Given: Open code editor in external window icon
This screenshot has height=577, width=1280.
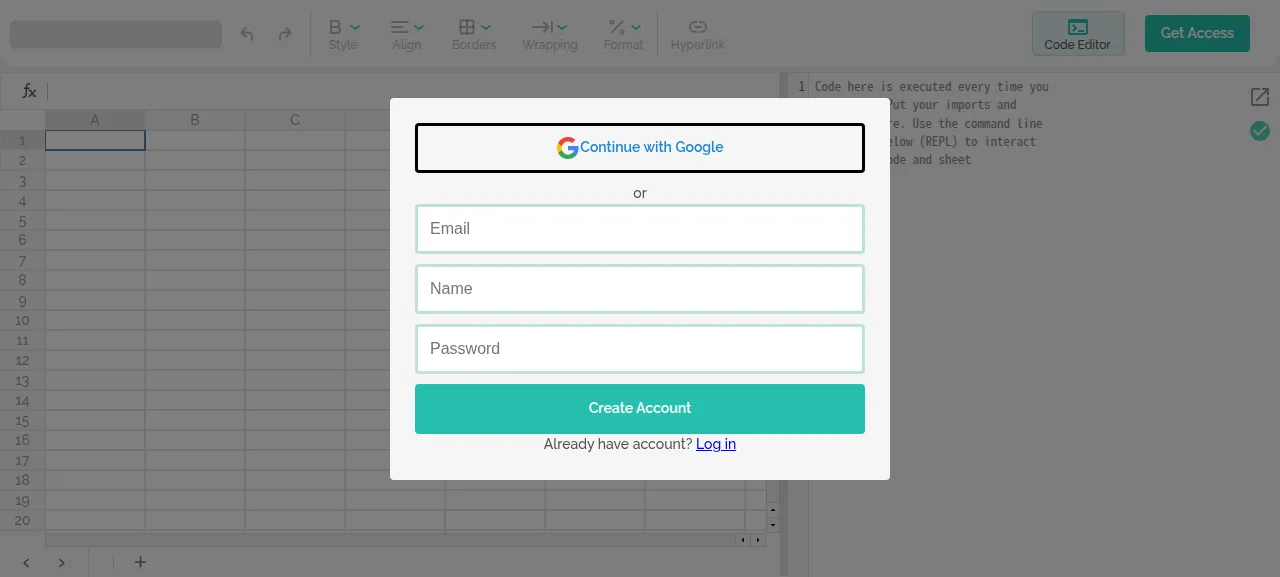Looking at the screenshot, I should pyautogui.click(x=1260, y=97).
